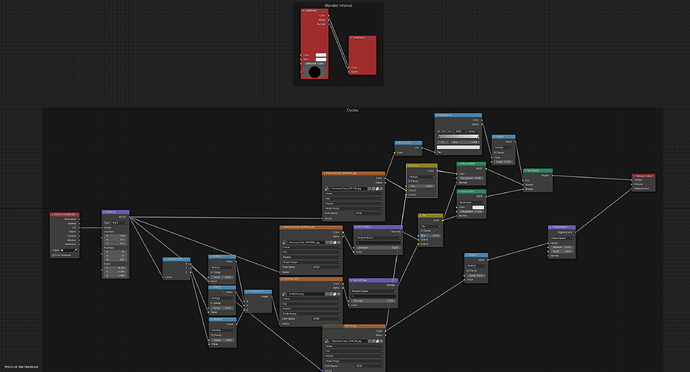Open image browser icon on diffuse image texture node
The image size is (690, 372).
point(327,188)
